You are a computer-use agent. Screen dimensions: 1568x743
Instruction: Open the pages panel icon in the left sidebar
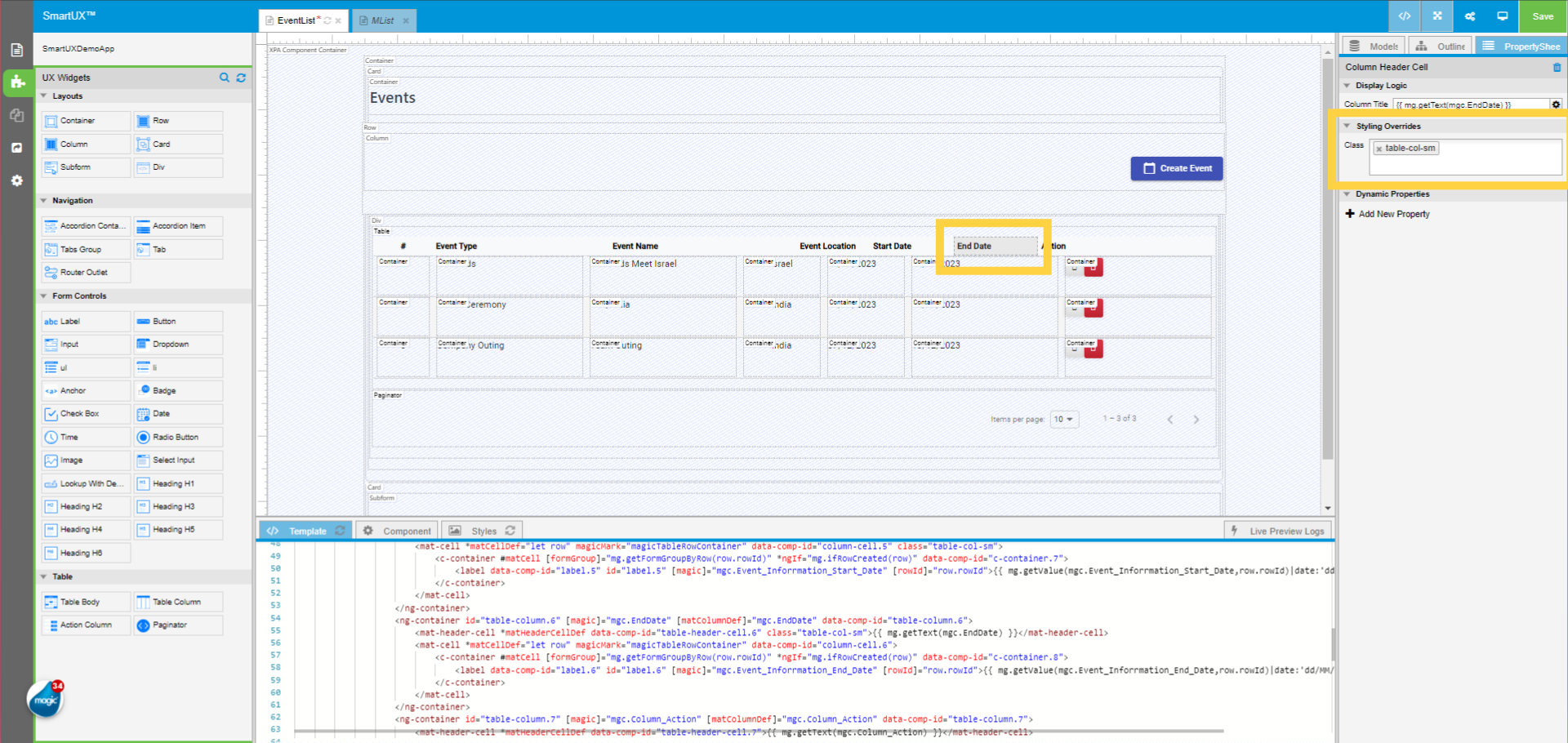pyautogui.click(x=16, y=49)
